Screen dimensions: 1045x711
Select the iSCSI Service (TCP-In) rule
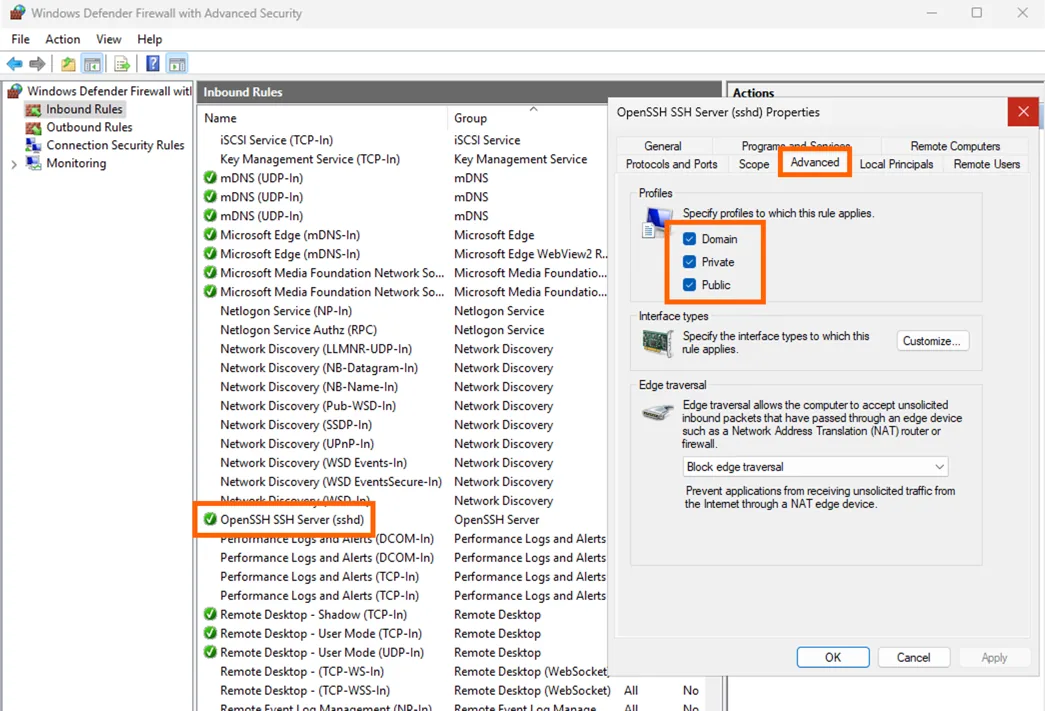click(x=277, y=140)
